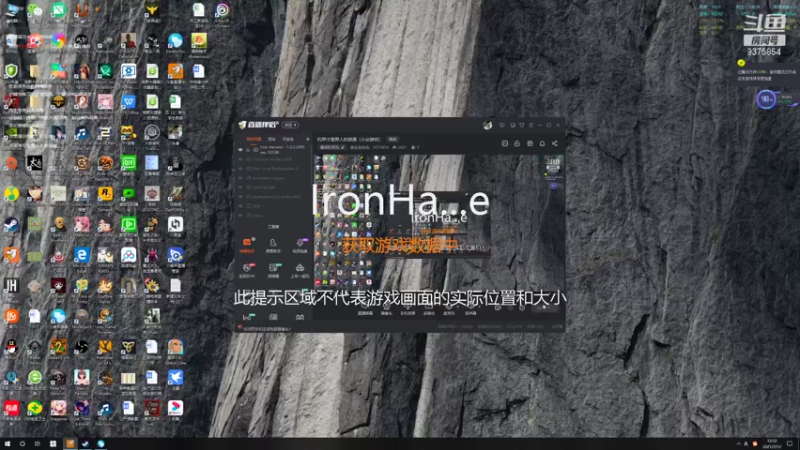Select the Iron Harvest source row
This screenshot has height=450, width=800.
(x=273, y=149)
